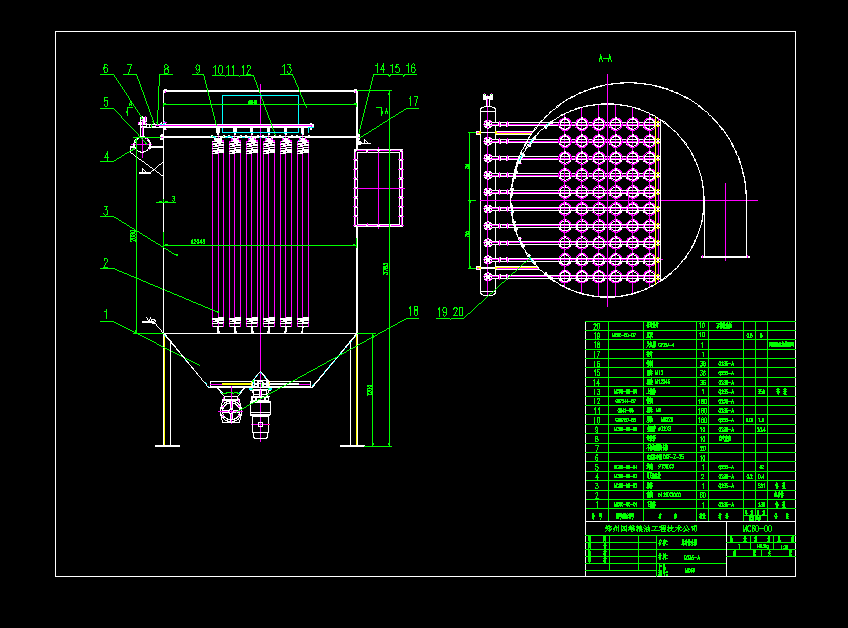Click row number 20 in the parts table

click(597, 326)
